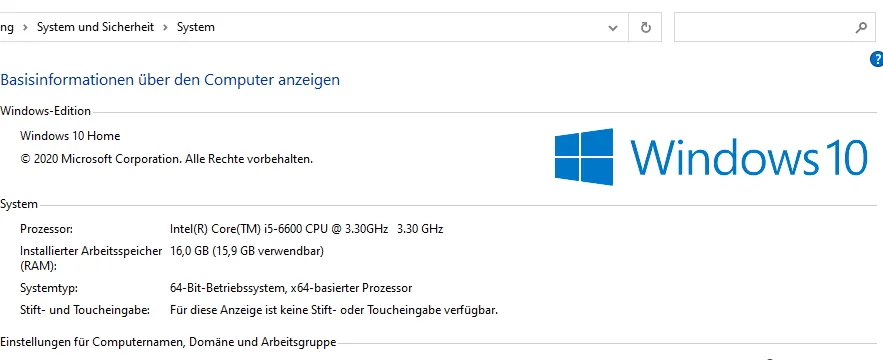Click the 16,0 GB installed RAM value
The width and height of the screenshot is (883, 360).
point(247,251)
